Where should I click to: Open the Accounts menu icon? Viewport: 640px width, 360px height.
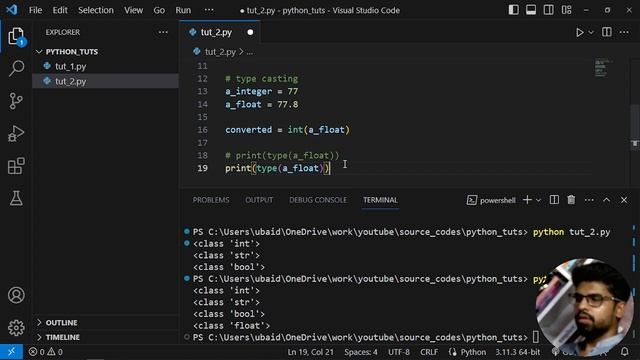tap(16, 295)
